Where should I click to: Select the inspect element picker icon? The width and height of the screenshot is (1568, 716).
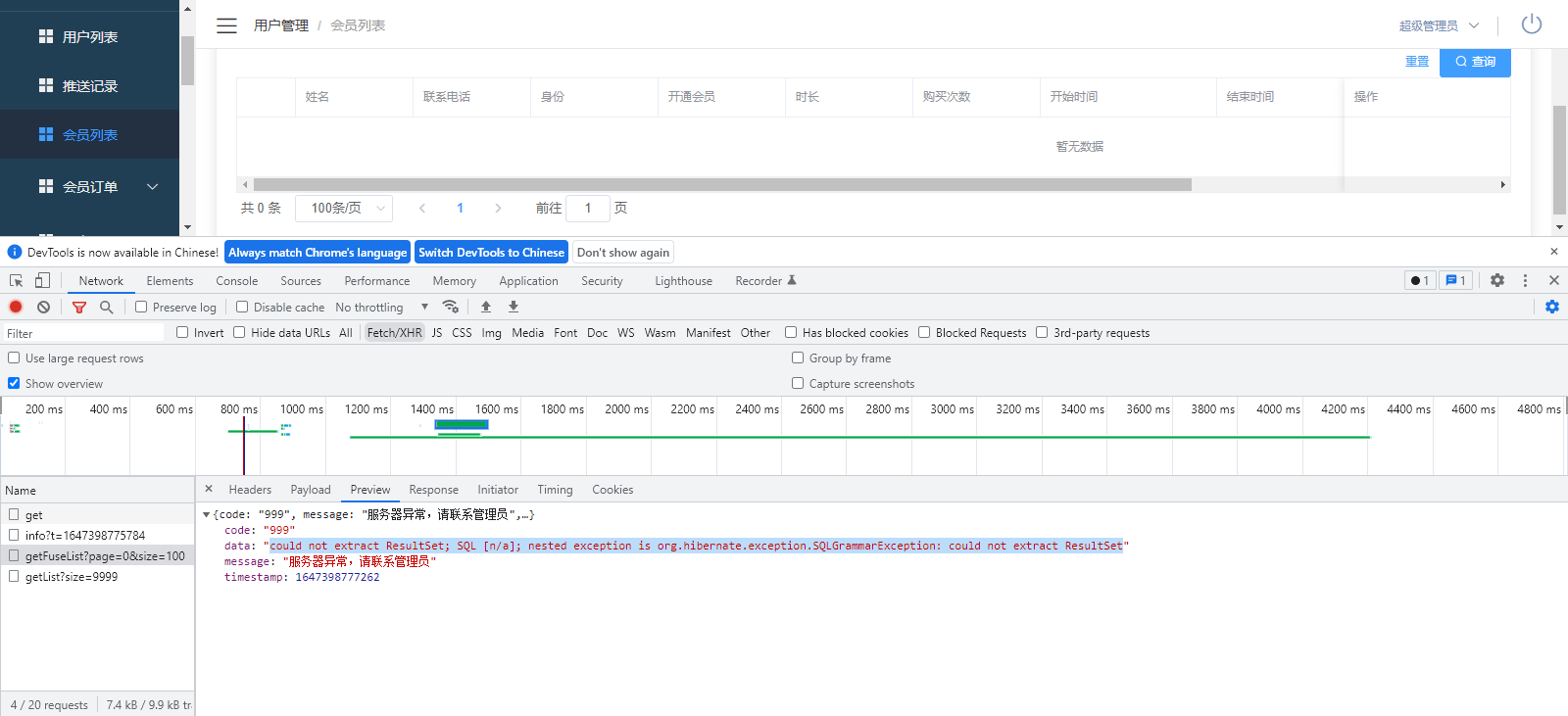tap(16, 280)
